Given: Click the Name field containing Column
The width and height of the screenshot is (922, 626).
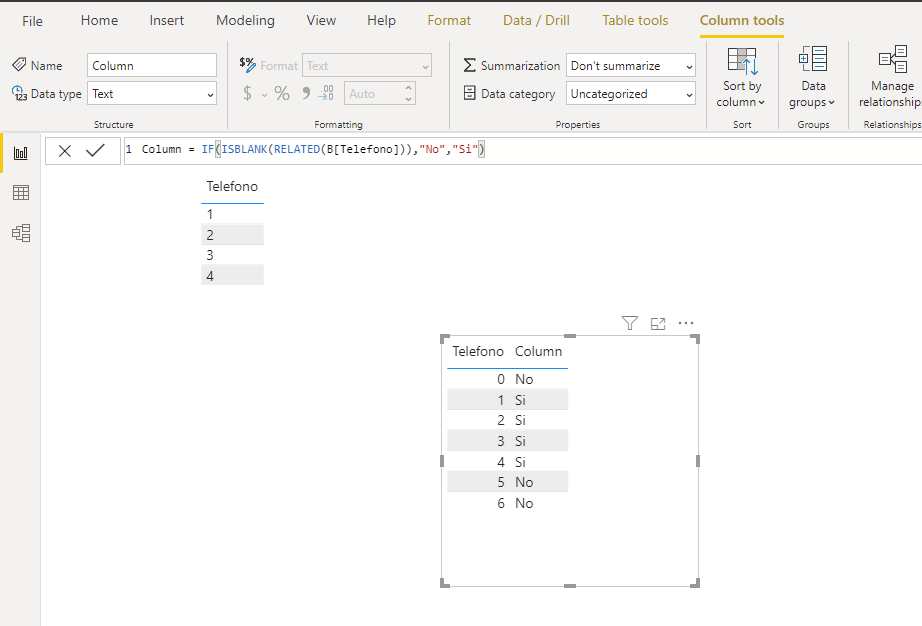Looking at the screenshot, I should tap(152, 65).
